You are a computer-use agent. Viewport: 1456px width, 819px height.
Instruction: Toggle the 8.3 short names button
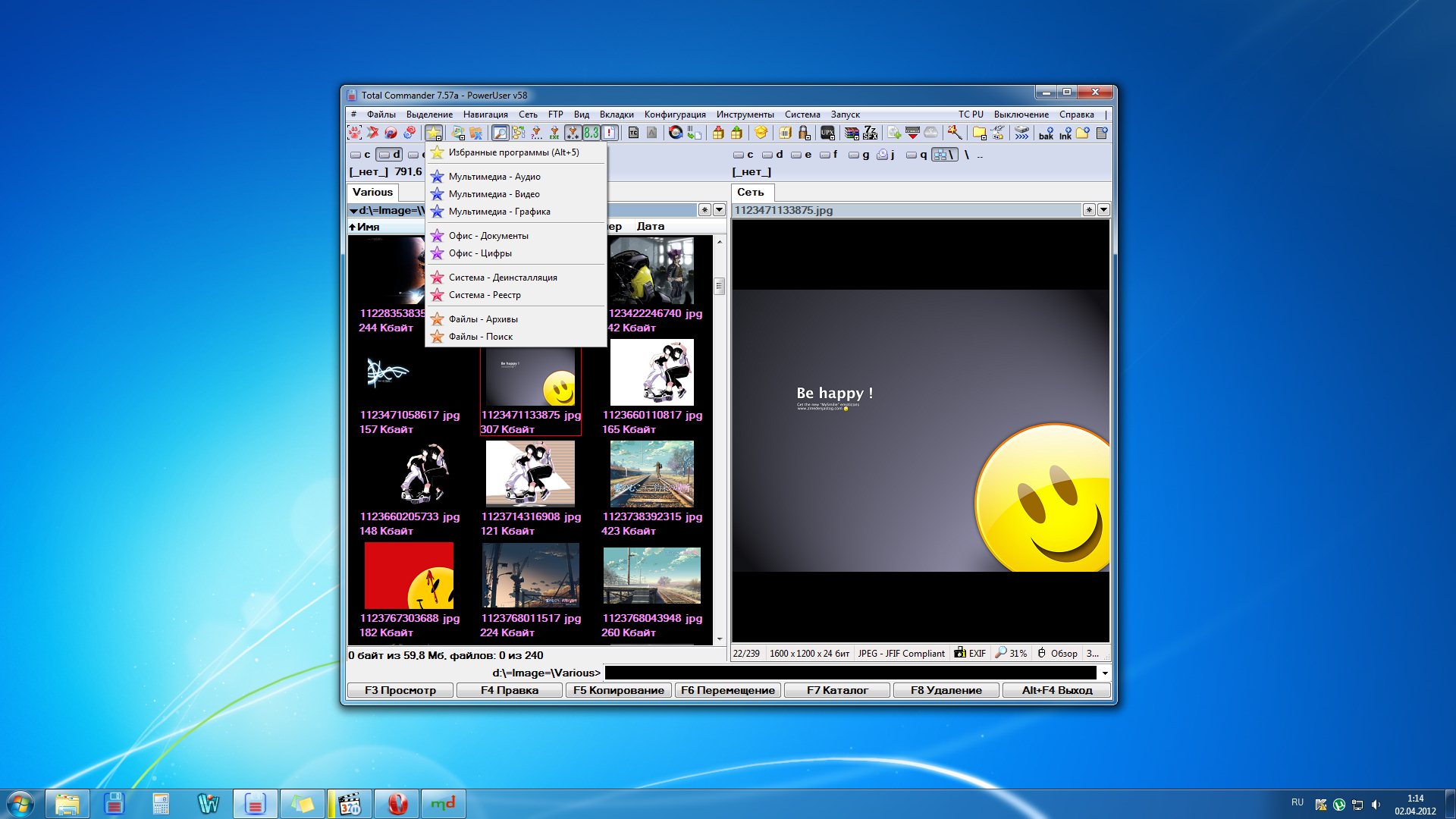591,133
